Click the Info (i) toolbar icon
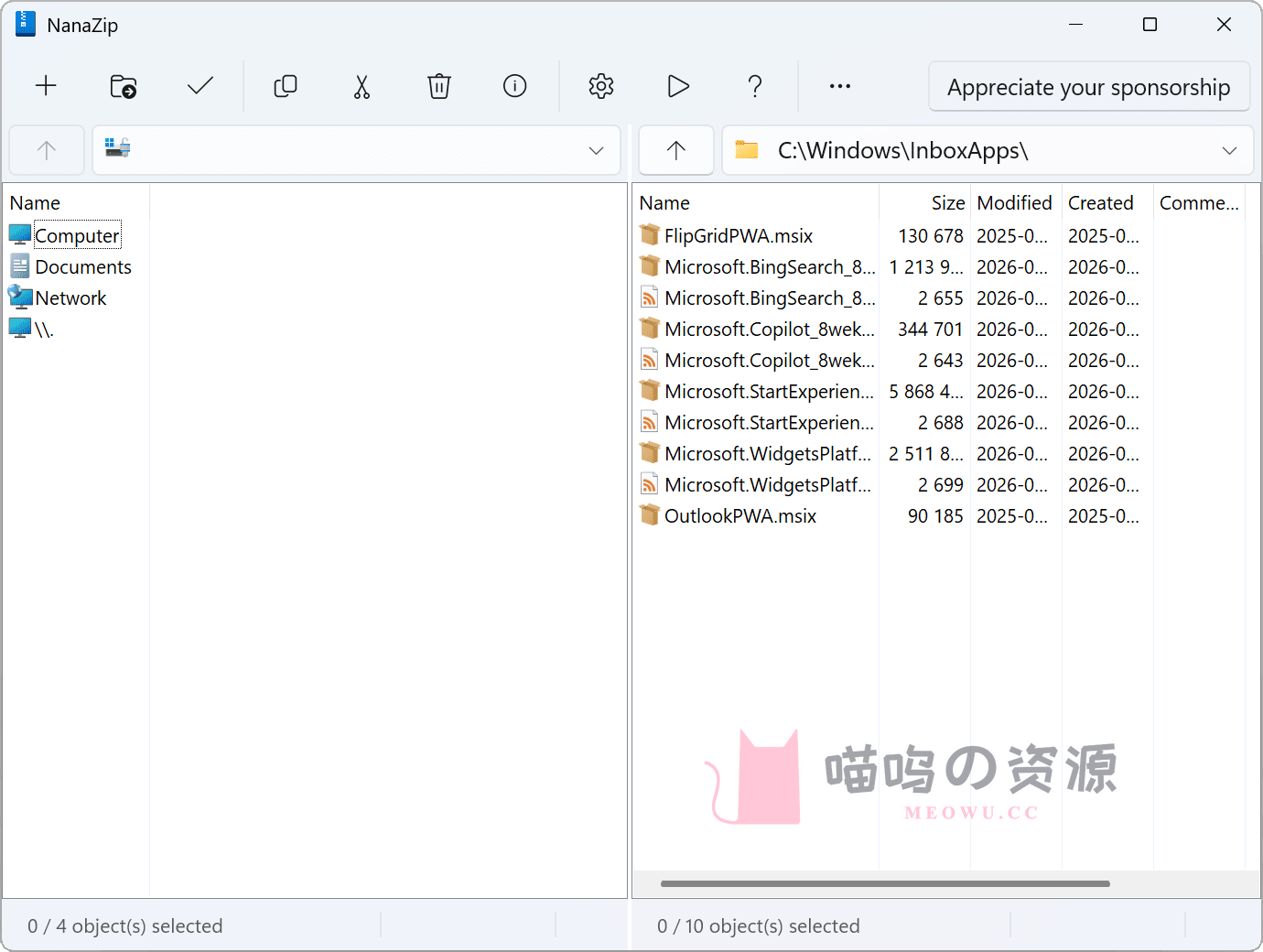Screen dimensions: 1263x952 click(515, 86)
